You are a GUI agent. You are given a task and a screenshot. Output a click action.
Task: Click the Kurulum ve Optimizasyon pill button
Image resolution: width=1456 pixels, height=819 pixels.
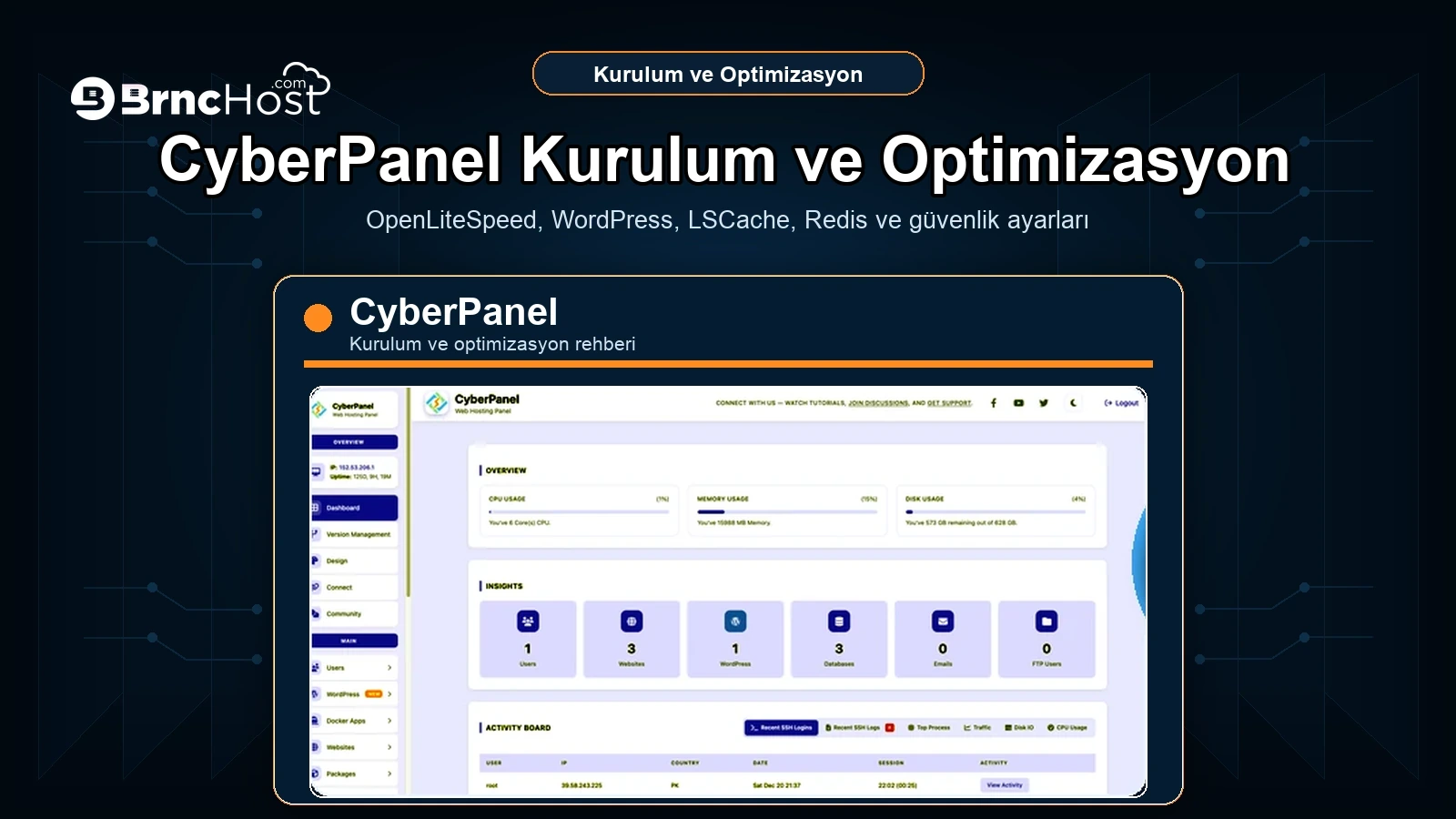coord(728,74)
